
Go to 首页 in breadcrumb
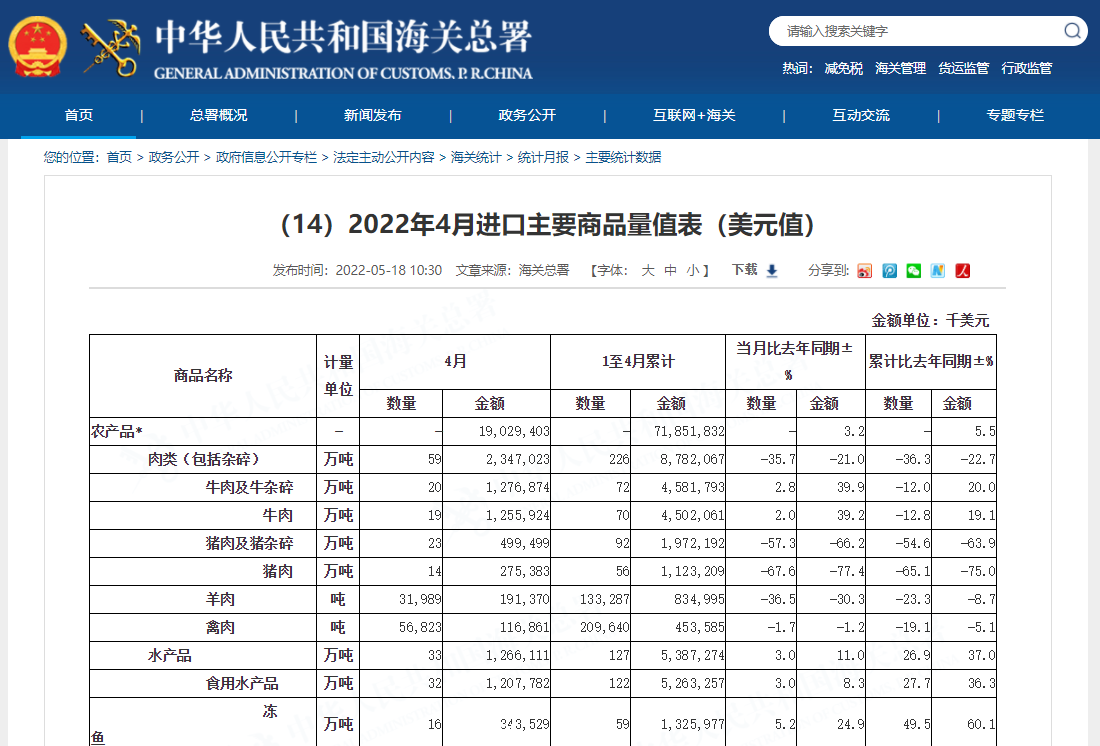(119, 157)
